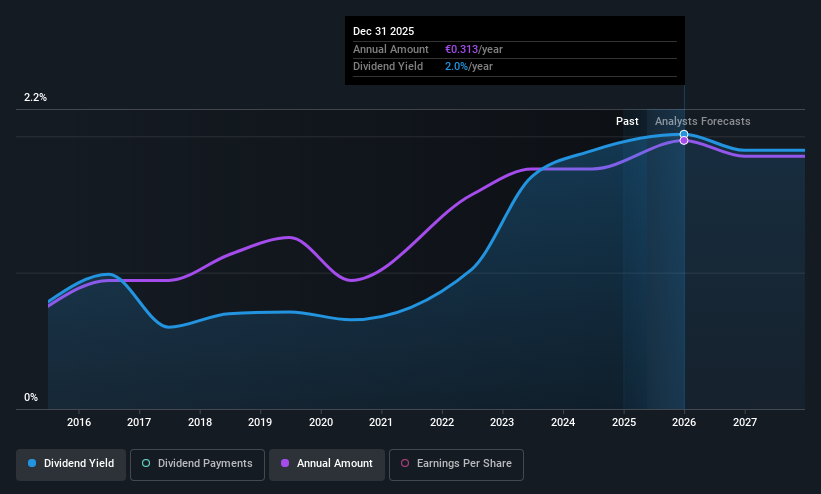Image resolution: width=821 pixels, height=494 pixels.
Task: Click the teal Dividend Payments circle icon
Action: 146,463
